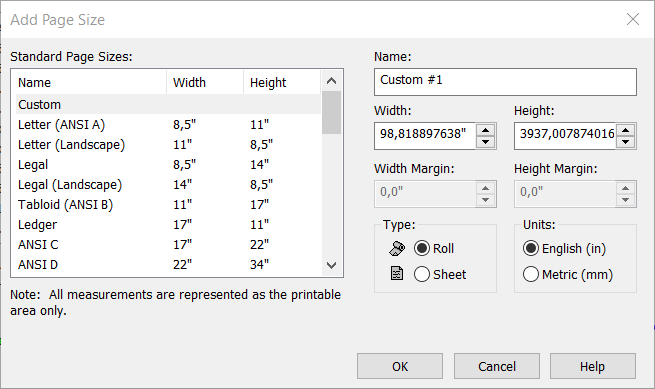Open Help for this dialog
The height and width of the screenshot is (389, 655).
click(593, 366)
